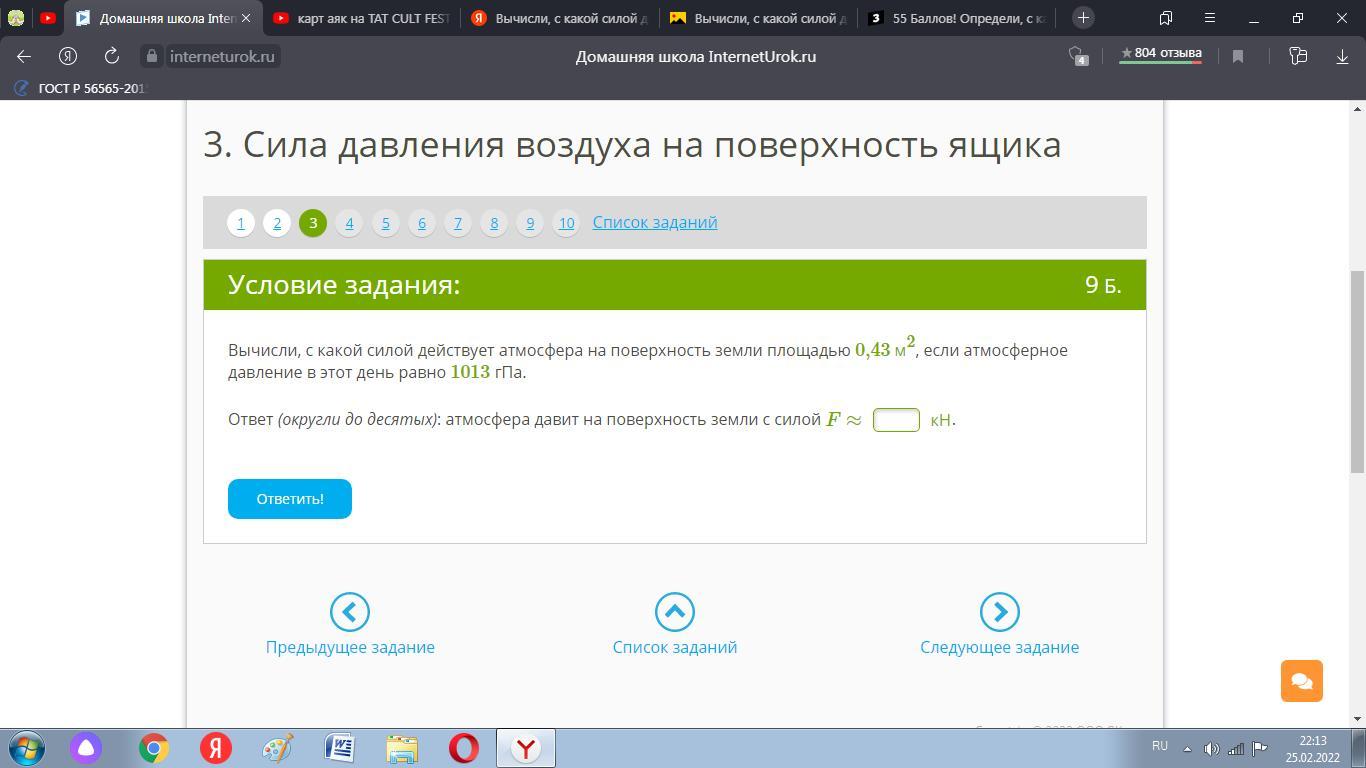The height and width of the screenshot is (768, 1366).
Task: Click the protection icon with badge 4
Action: tap(1077, 57)
